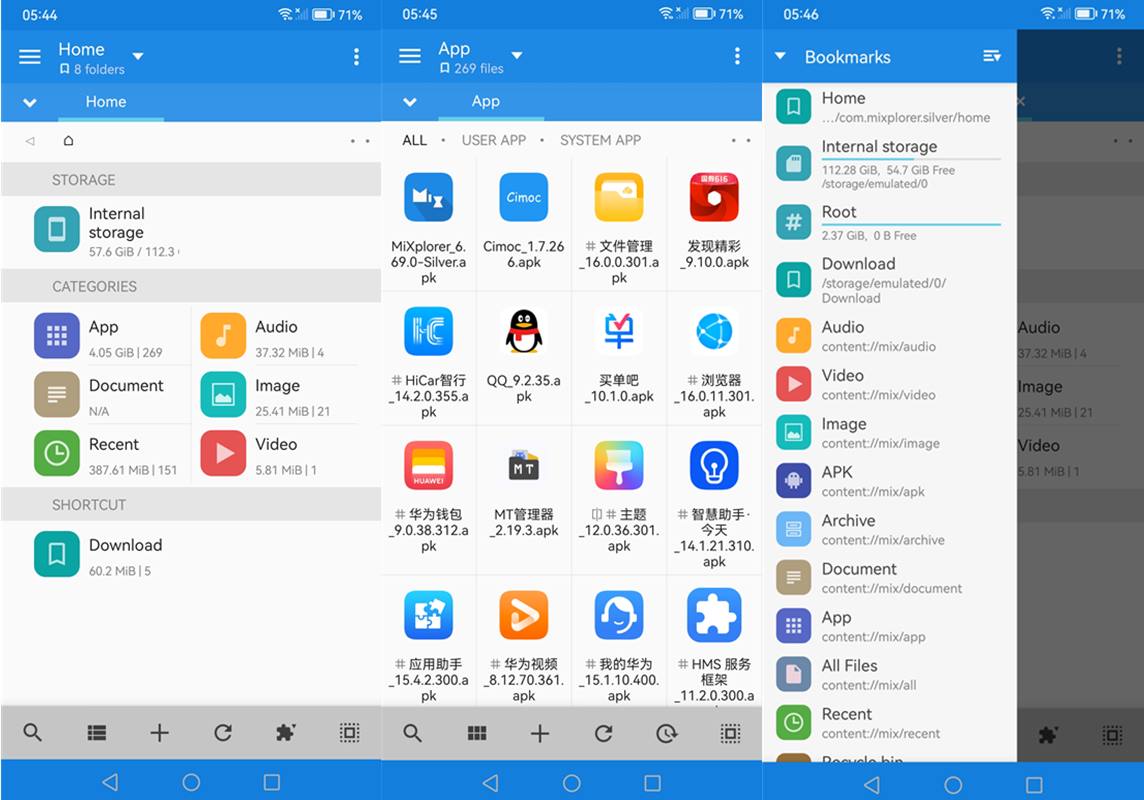Tap the back arrow in the path bar
Screen dimensions: 1144x800
point(28,141)
